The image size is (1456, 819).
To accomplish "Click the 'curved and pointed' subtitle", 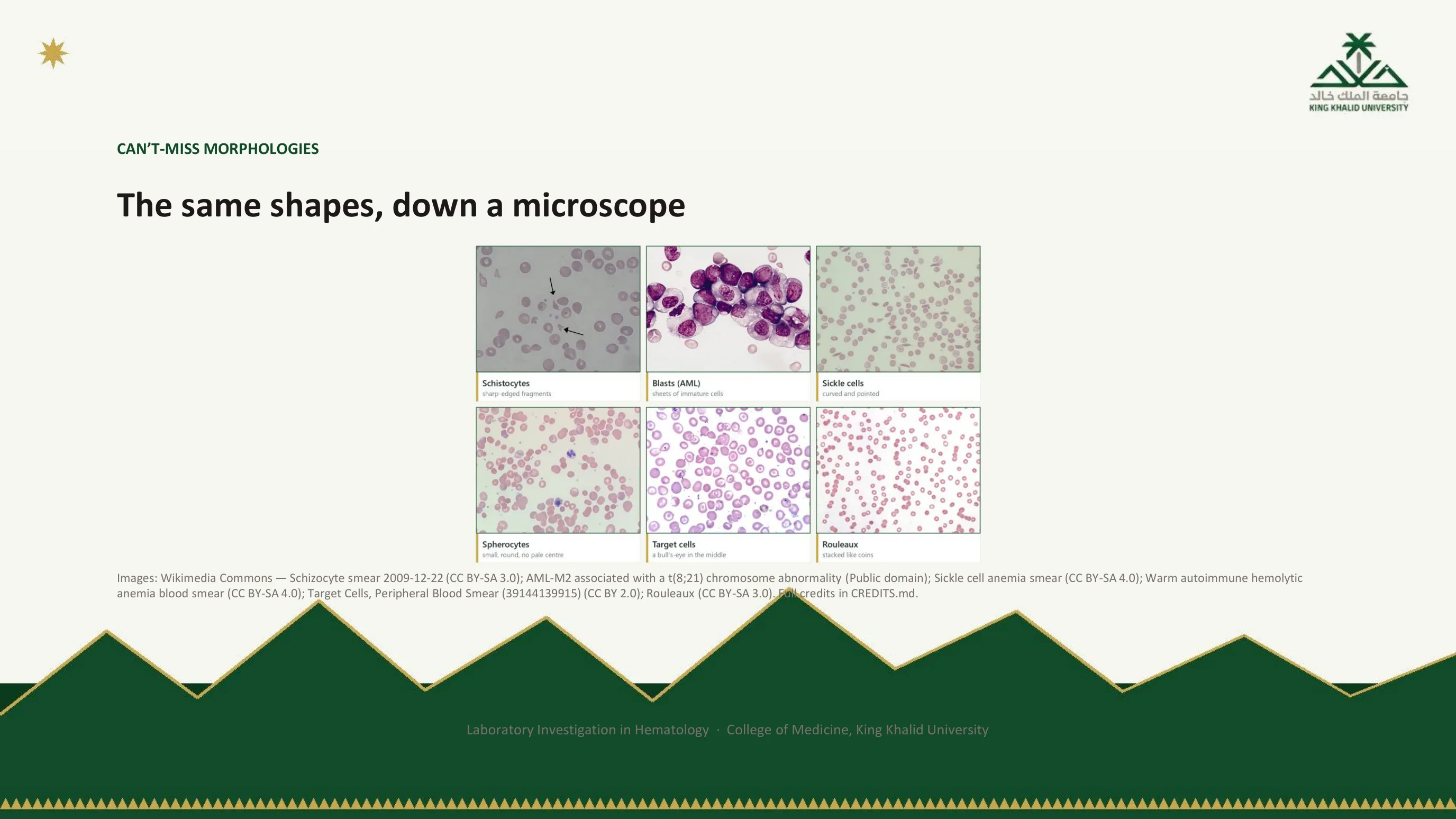I will point(851,394).
